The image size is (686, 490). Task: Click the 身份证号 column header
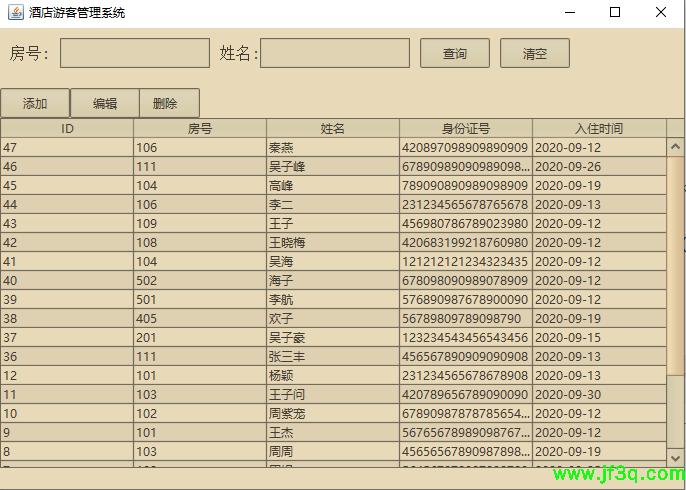(x=466, y=128)
